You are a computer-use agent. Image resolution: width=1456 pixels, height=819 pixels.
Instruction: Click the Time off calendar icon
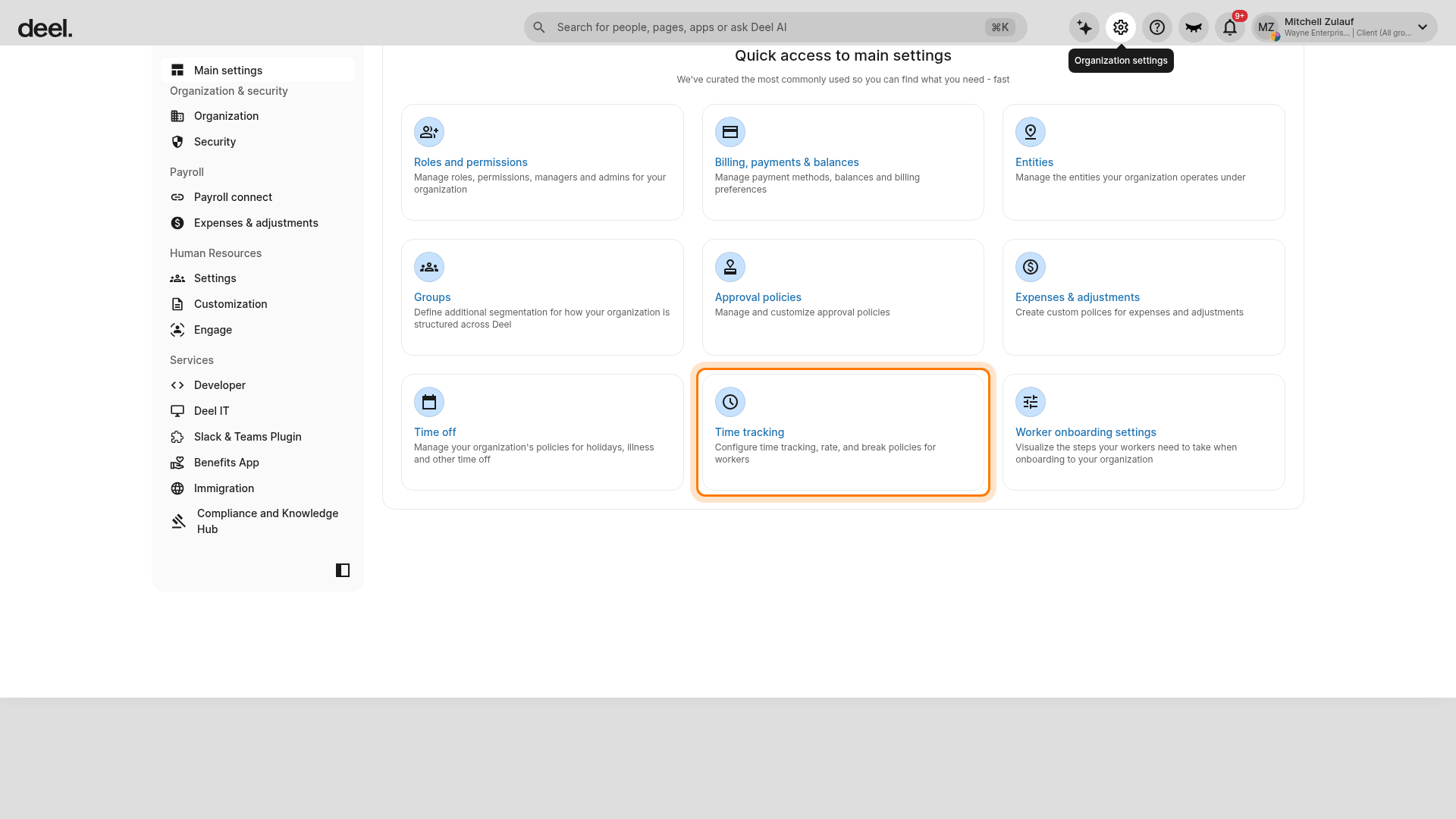pyautogui.click(x=429, y=402)
